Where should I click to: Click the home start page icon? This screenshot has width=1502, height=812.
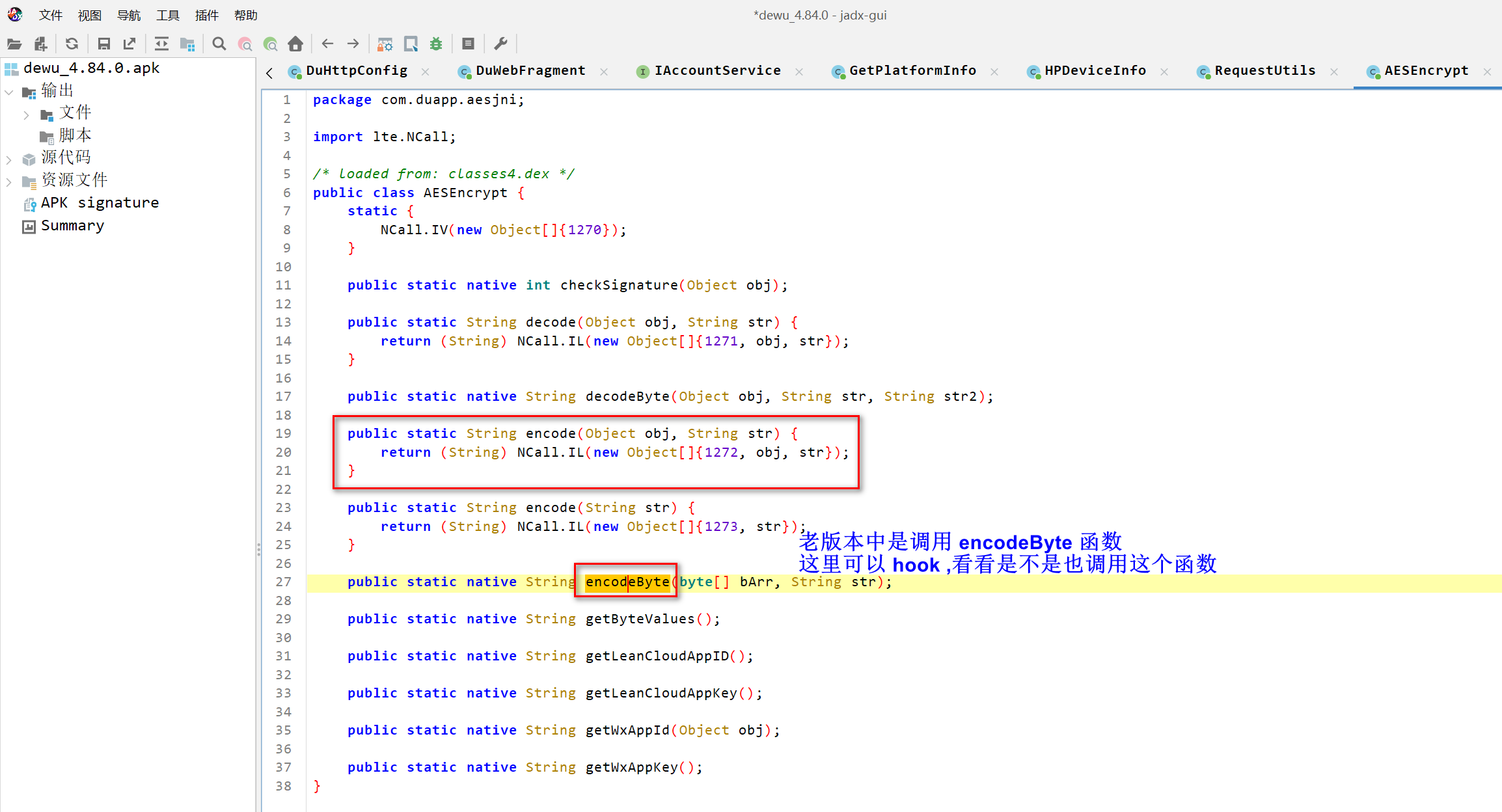[x=295, y=44]
